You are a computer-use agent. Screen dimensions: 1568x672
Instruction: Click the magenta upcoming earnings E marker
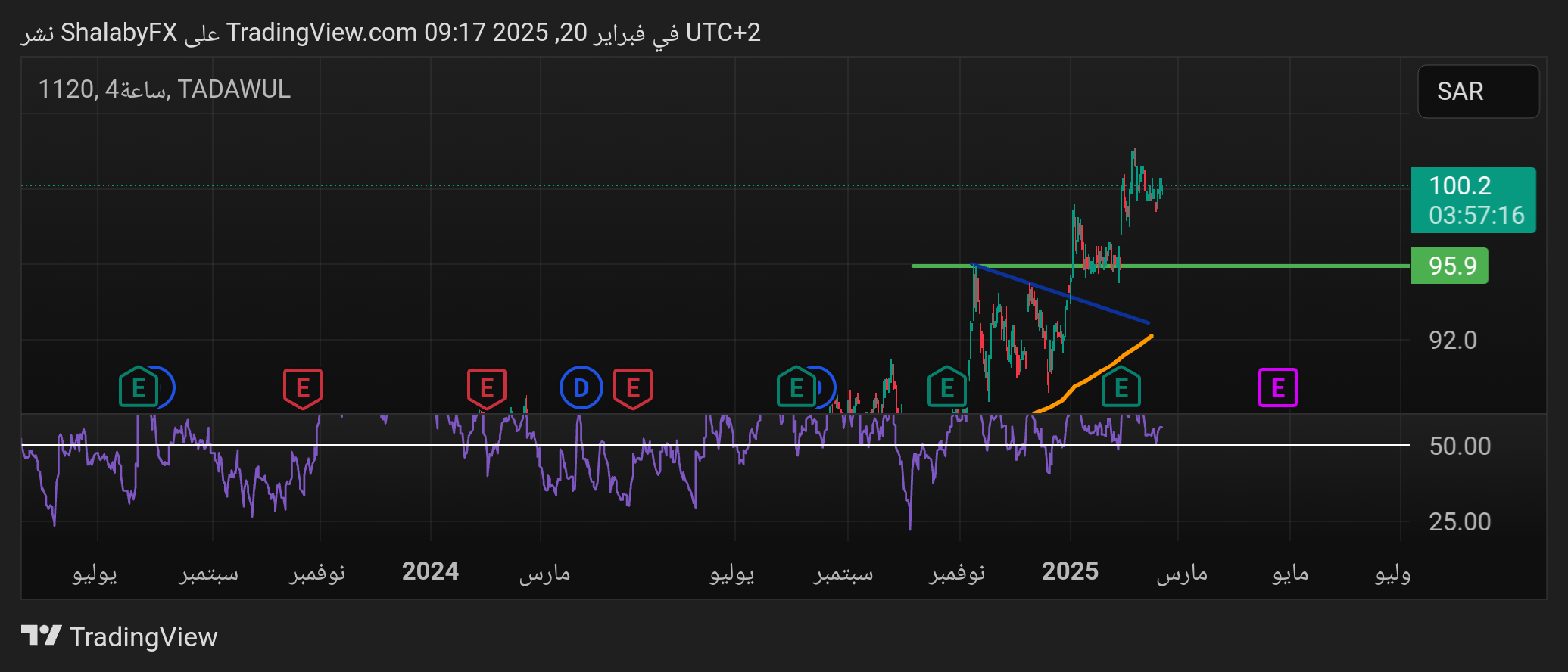[1277, 387]
